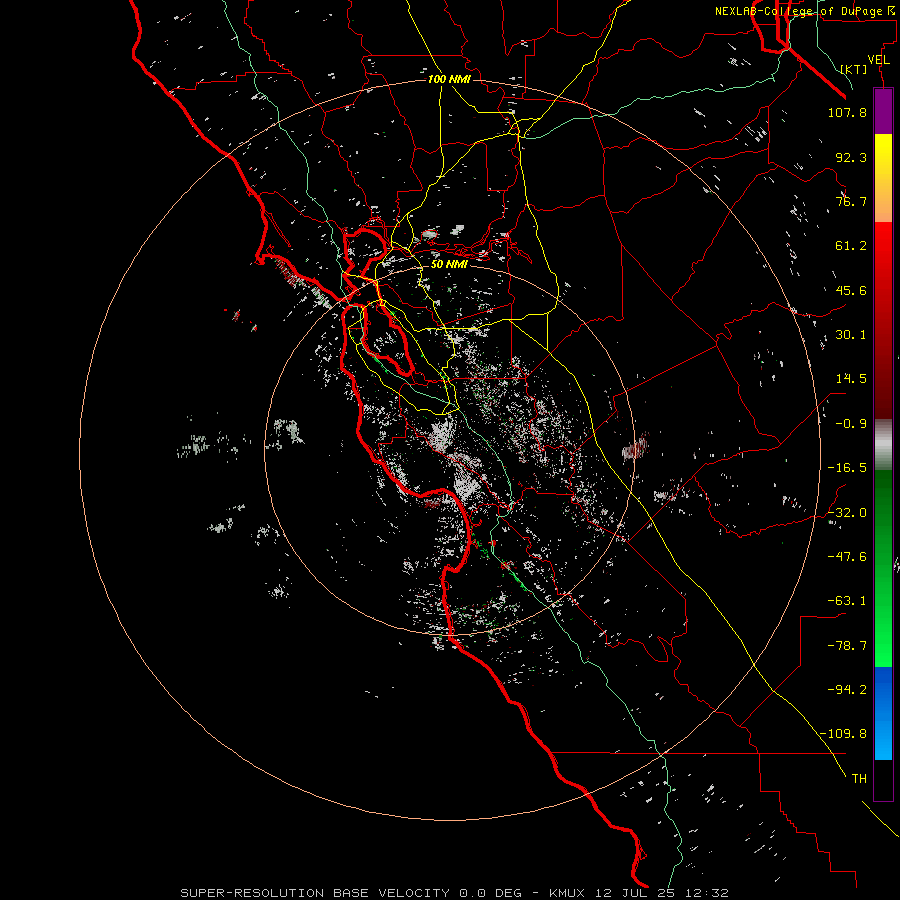Screen dimensions: 900x900
Task: Select the 107.8 velocity scale value
Action: [x=847, y=112]
